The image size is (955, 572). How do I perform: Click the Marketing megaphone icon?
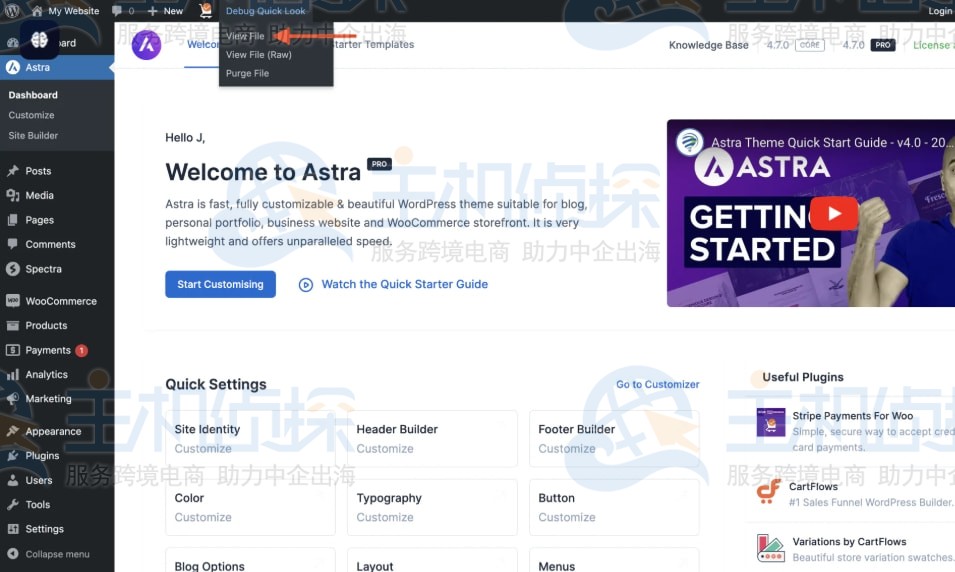[x=13, y=398]
